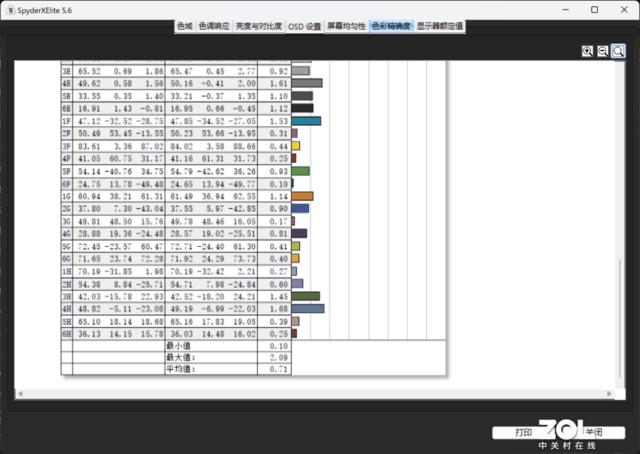The height and width of the screenshot is (454, 640).
Task: Click row label 5E
Action: pos(67,96)
